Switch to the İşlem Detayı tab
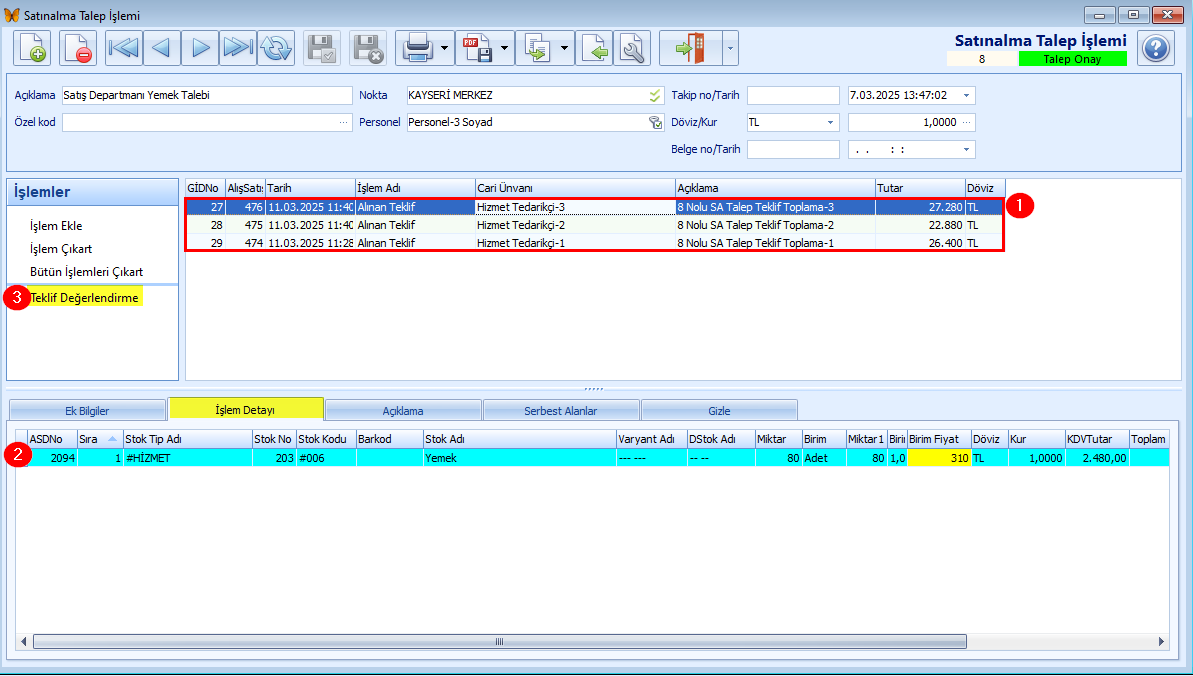The height and width of the screenshot is (676, 1193). 246,409
